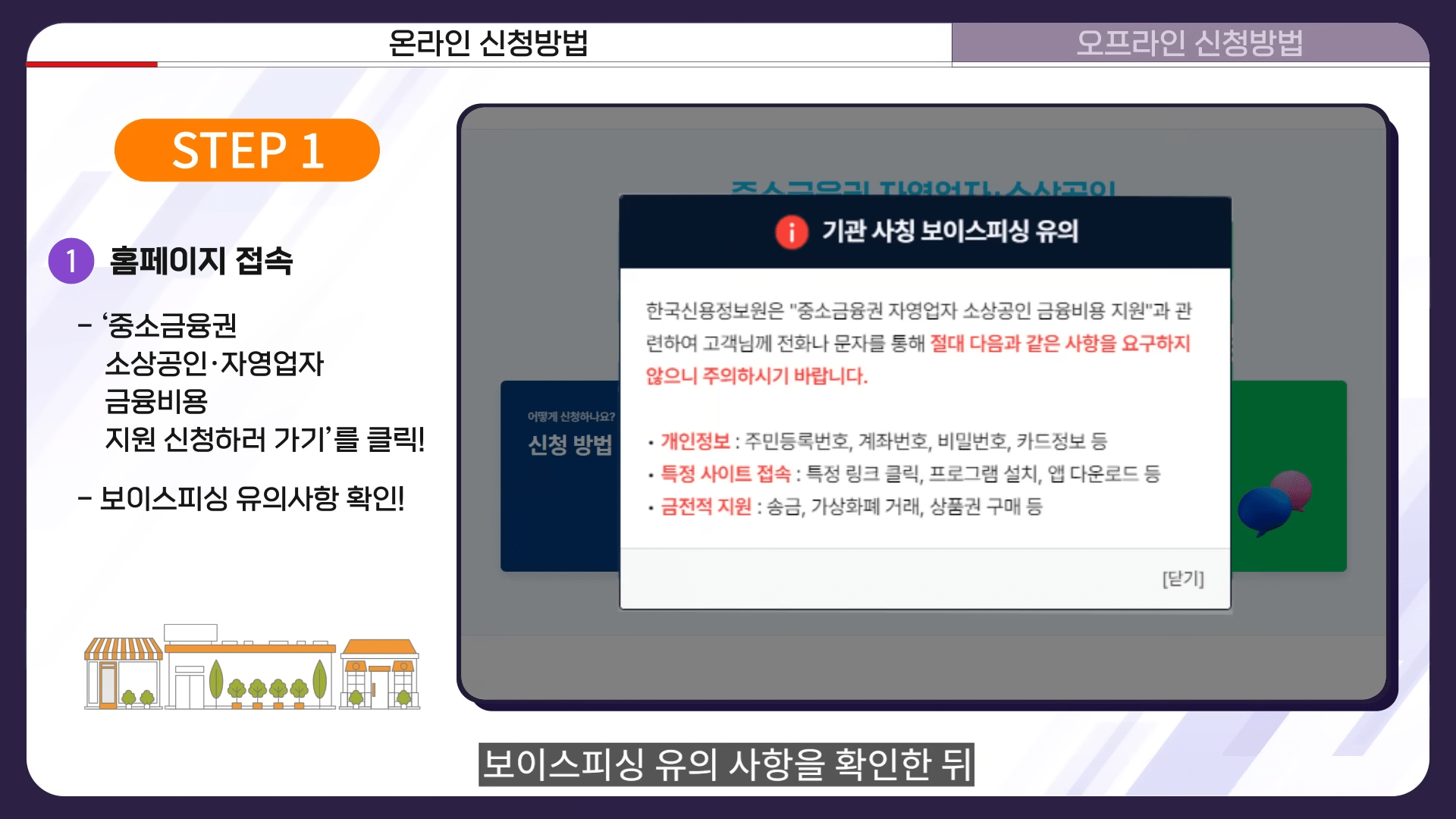Click the blue and pink speech bubbles icon
Screen dimensions: 1456x819
[x=1274, y=502]
